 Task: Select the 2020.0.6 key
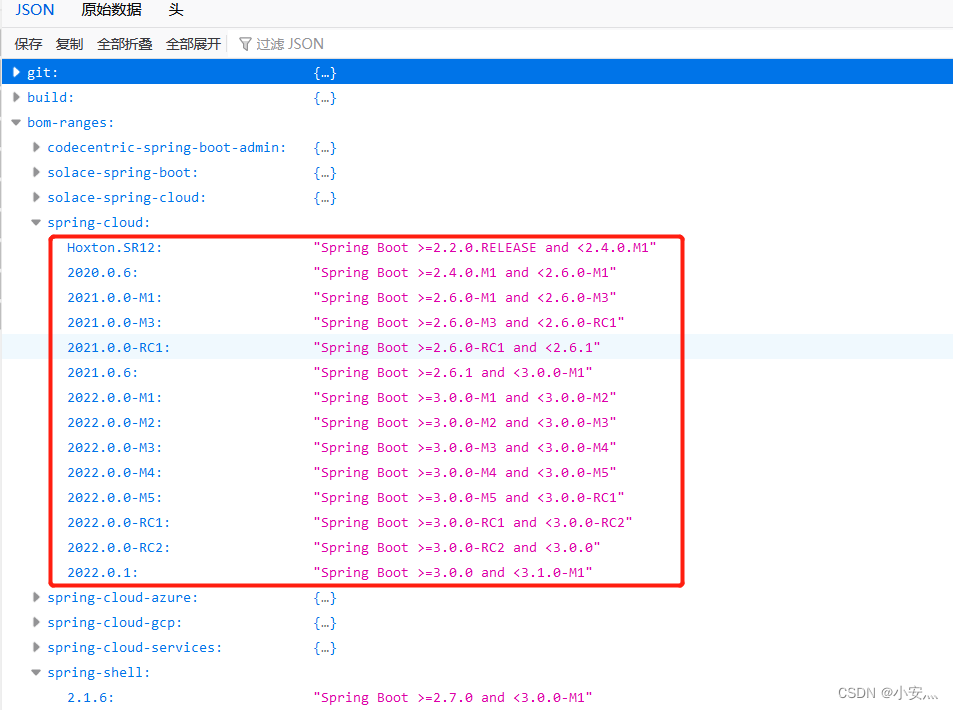[x=103, y=273]
